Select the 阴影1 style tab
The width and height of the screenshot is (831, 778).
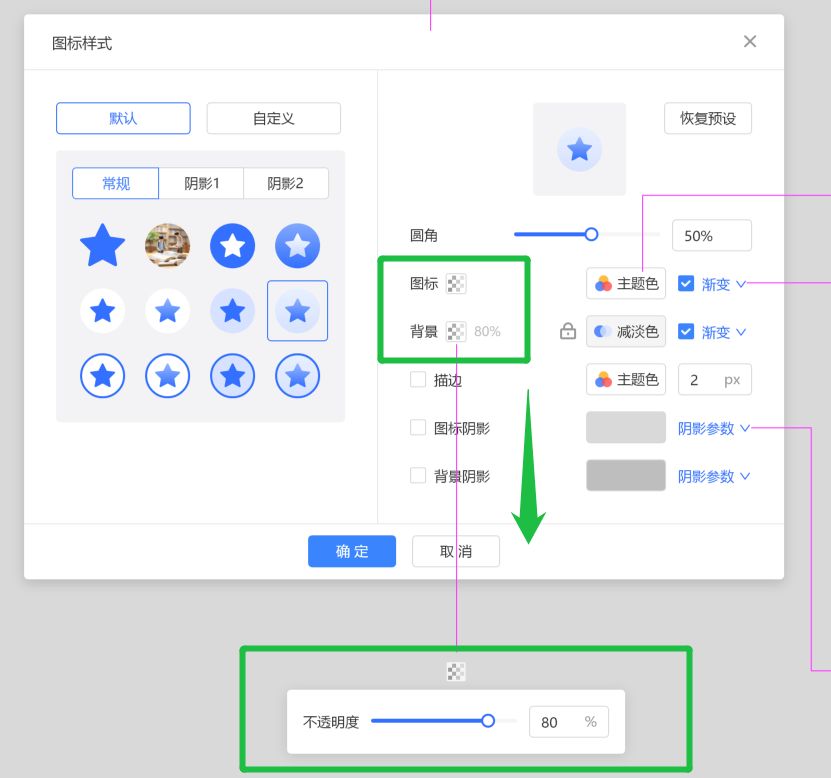click(201, 183)
